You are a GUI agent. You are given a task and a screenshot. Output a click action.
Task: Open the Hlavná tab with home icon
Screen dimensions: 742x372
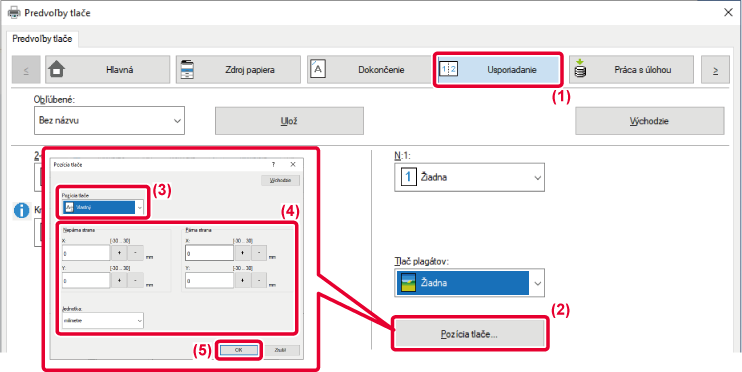tap(107, 70)
